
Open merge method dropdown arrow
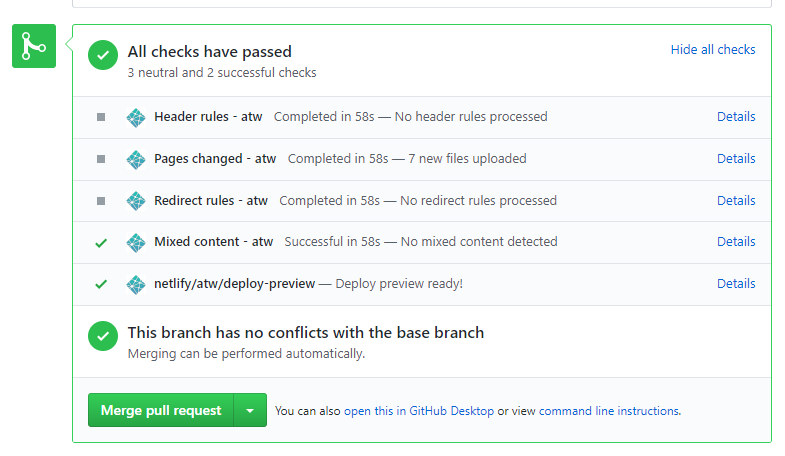tap(250, 410)
